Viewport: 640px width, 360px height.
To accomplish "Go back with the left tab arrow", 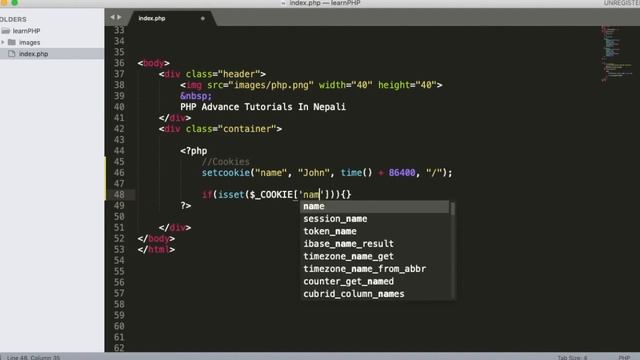I will [x=112, y=17].
